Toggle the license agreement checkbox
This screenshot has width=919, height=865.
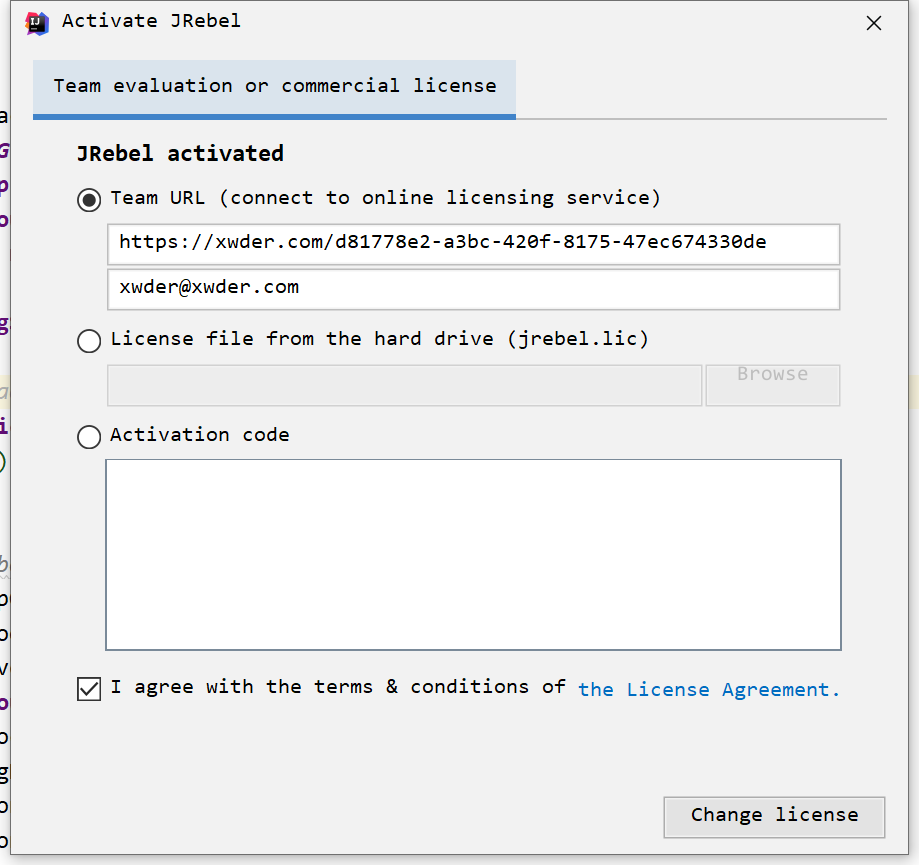89,689
